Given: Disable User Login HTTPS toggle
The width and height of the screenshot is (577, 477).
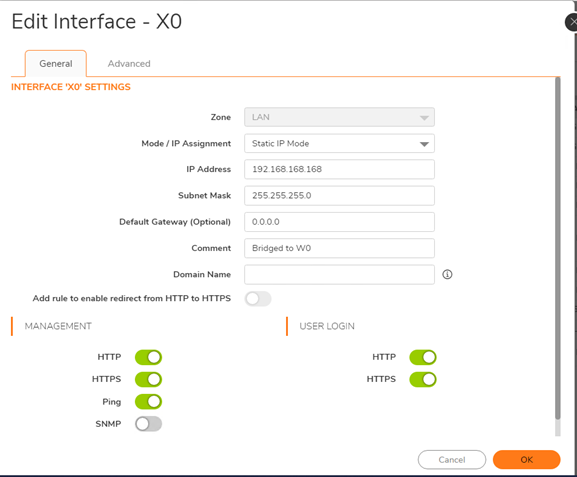Looking at the screenshot, I should [x=423, y=379].
